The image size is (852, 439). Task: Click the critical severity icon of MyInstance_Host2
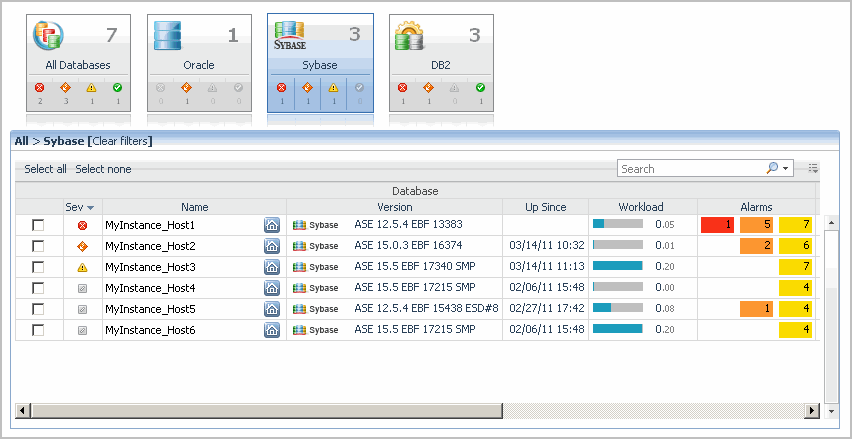(x=83, y=246)
